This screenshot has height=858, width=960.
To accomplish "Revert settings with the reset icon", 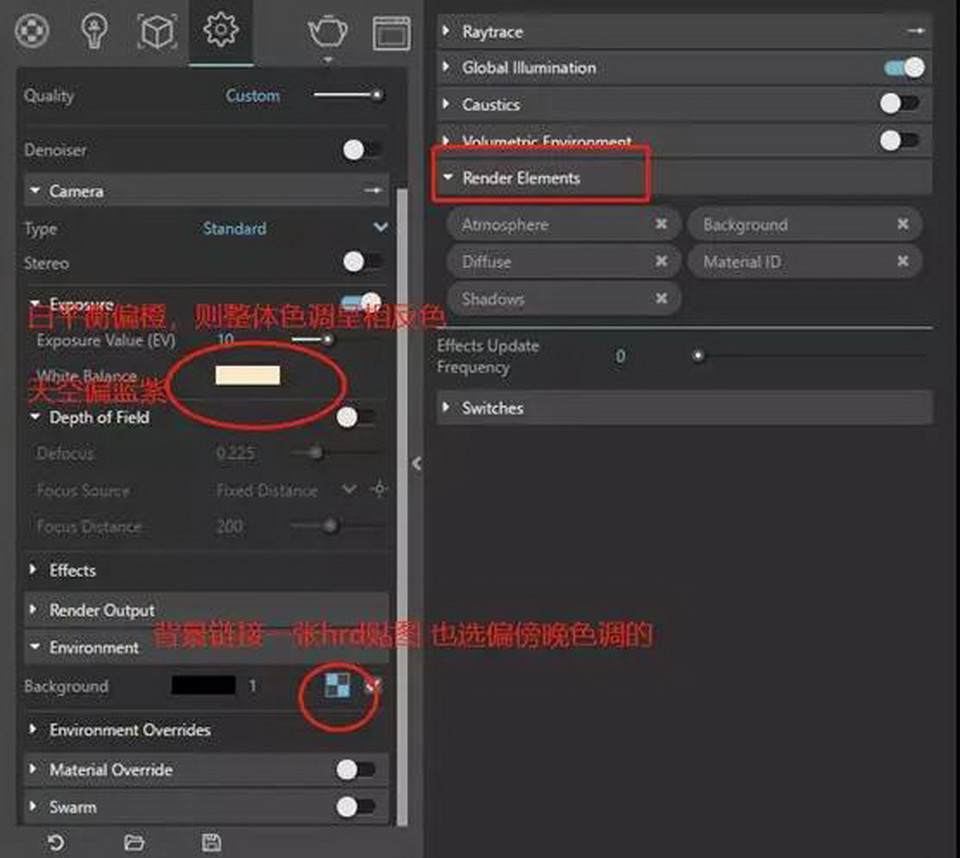I will (56, 842).
